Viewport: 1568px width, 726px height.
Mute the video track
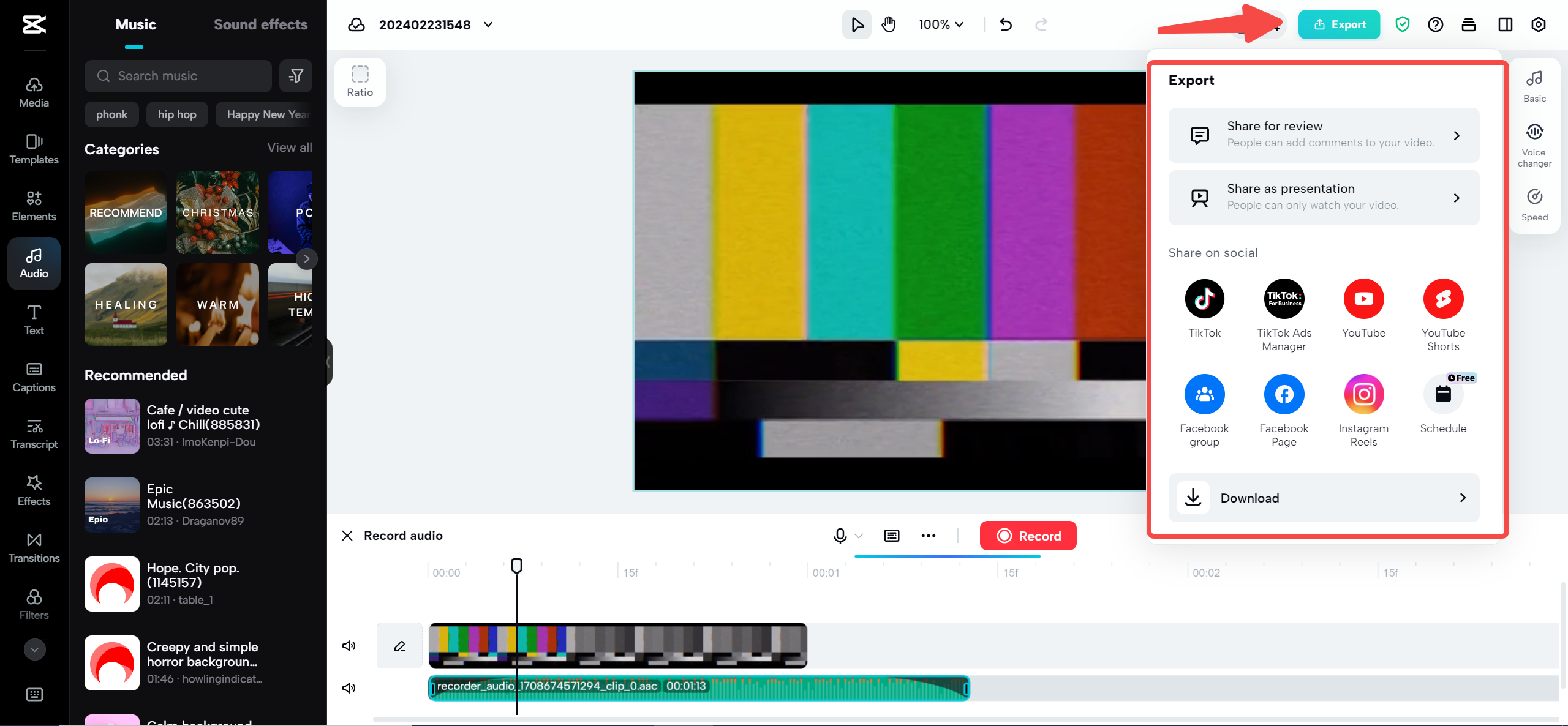coord(349,645)
